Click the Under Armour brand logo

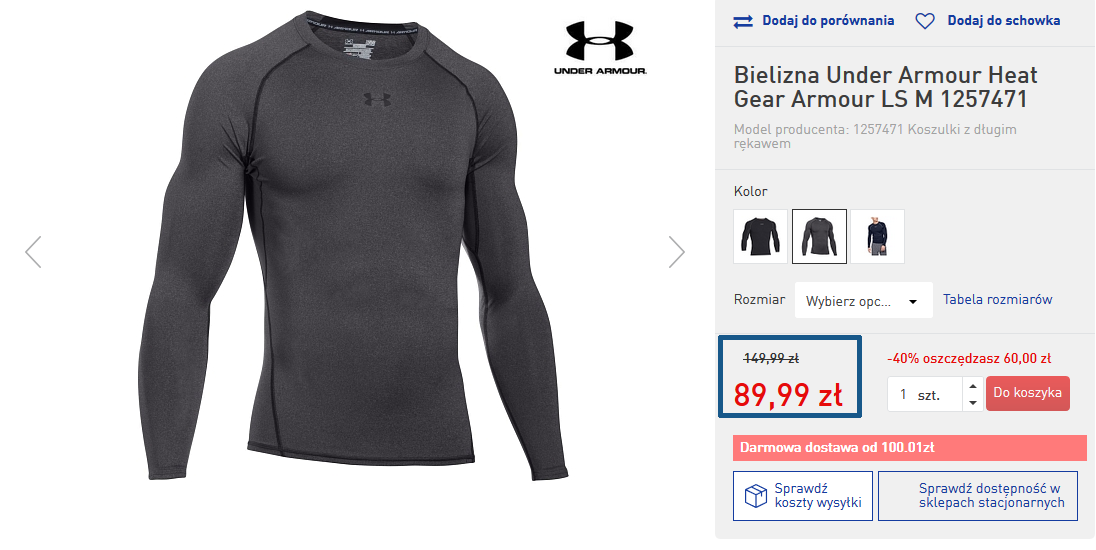click(600, 49)
